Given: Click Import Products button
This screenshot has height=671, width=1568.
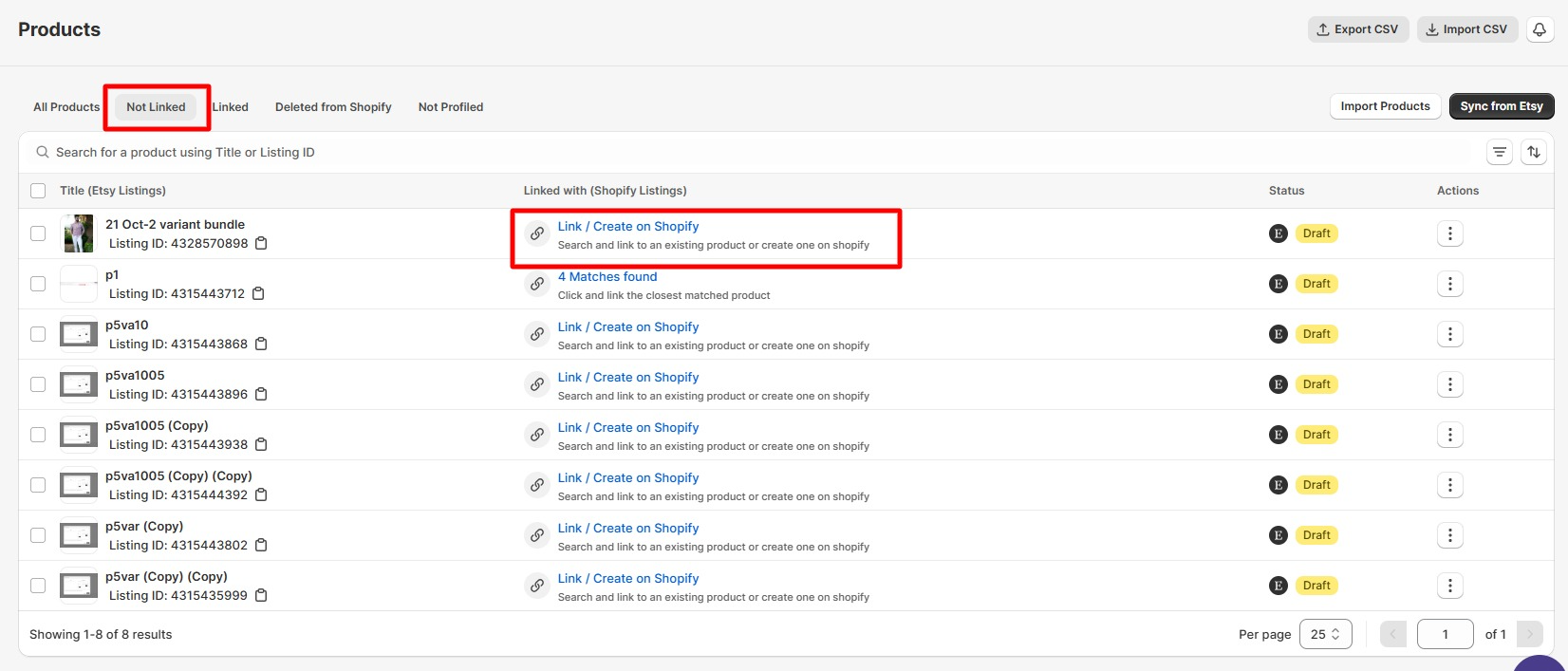Looking at the screenshot, I should (x=1385, y=106).
